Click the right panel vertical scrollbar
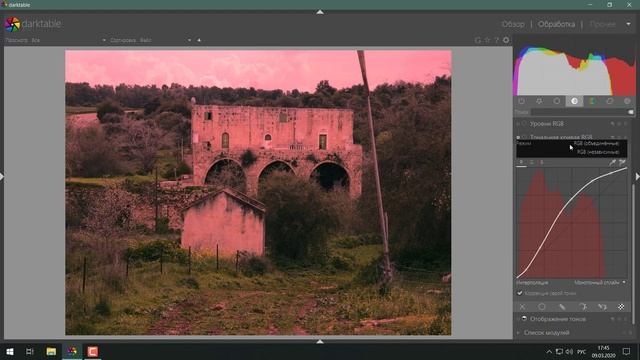 (x=633, y=253)
